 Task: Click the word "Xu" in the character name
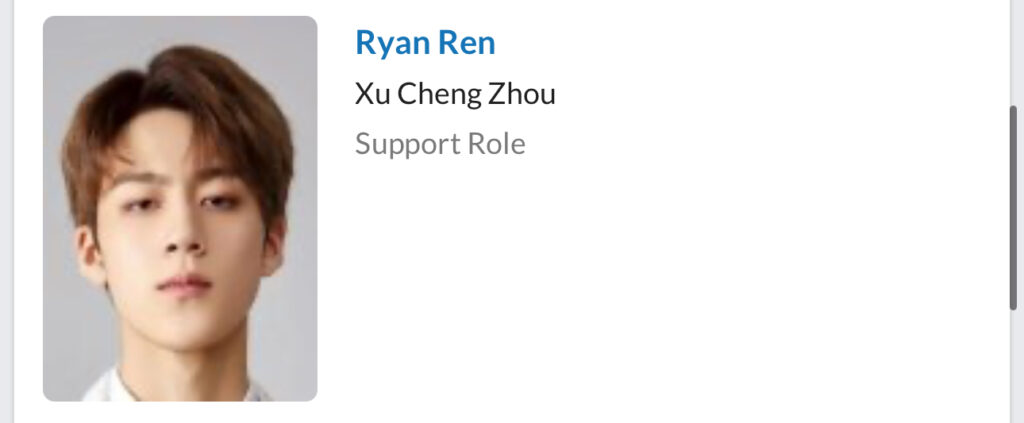tap(372, 94)
